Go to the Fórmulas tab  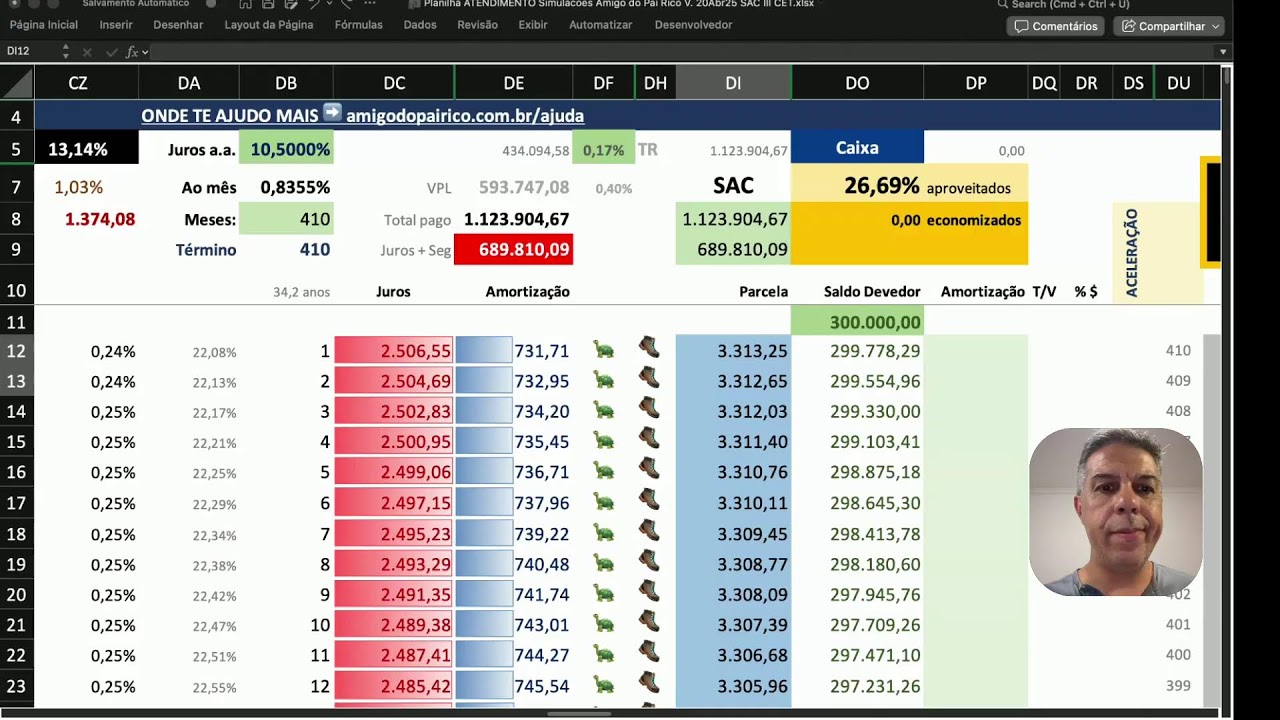(x=359, y=25)
